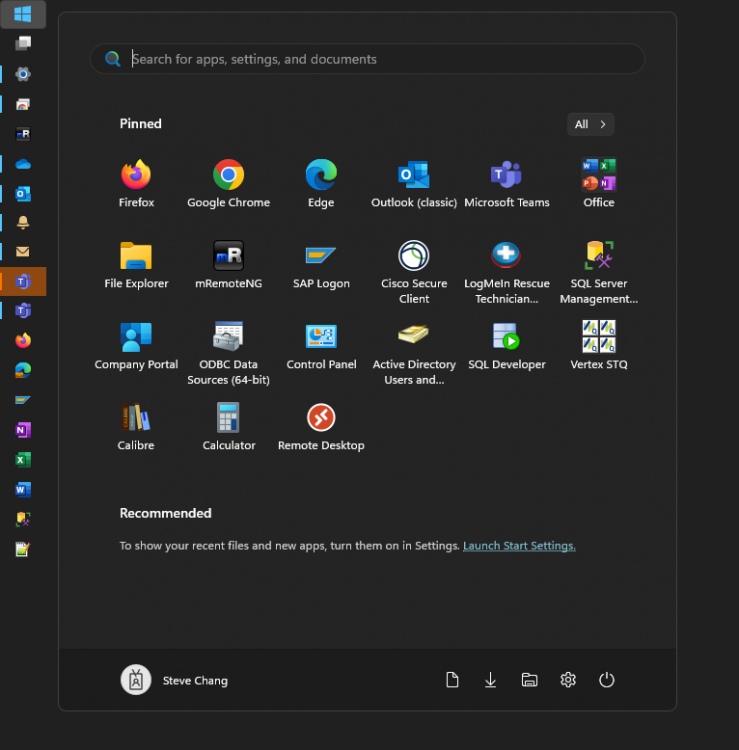Open mRemoteNG from the pinned grid
Viewport: 739px width, 750px height.
coord(228,257)
